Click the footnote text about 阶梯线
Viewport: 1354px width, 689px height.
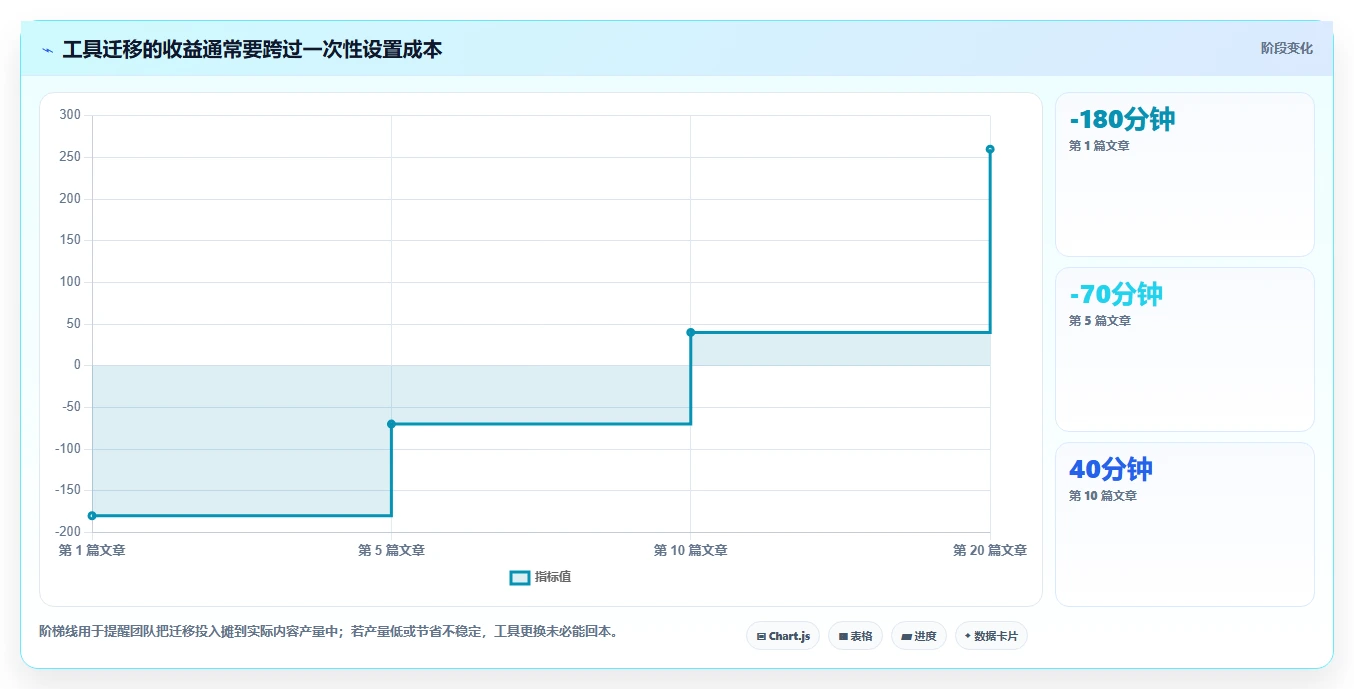point(329,632)
